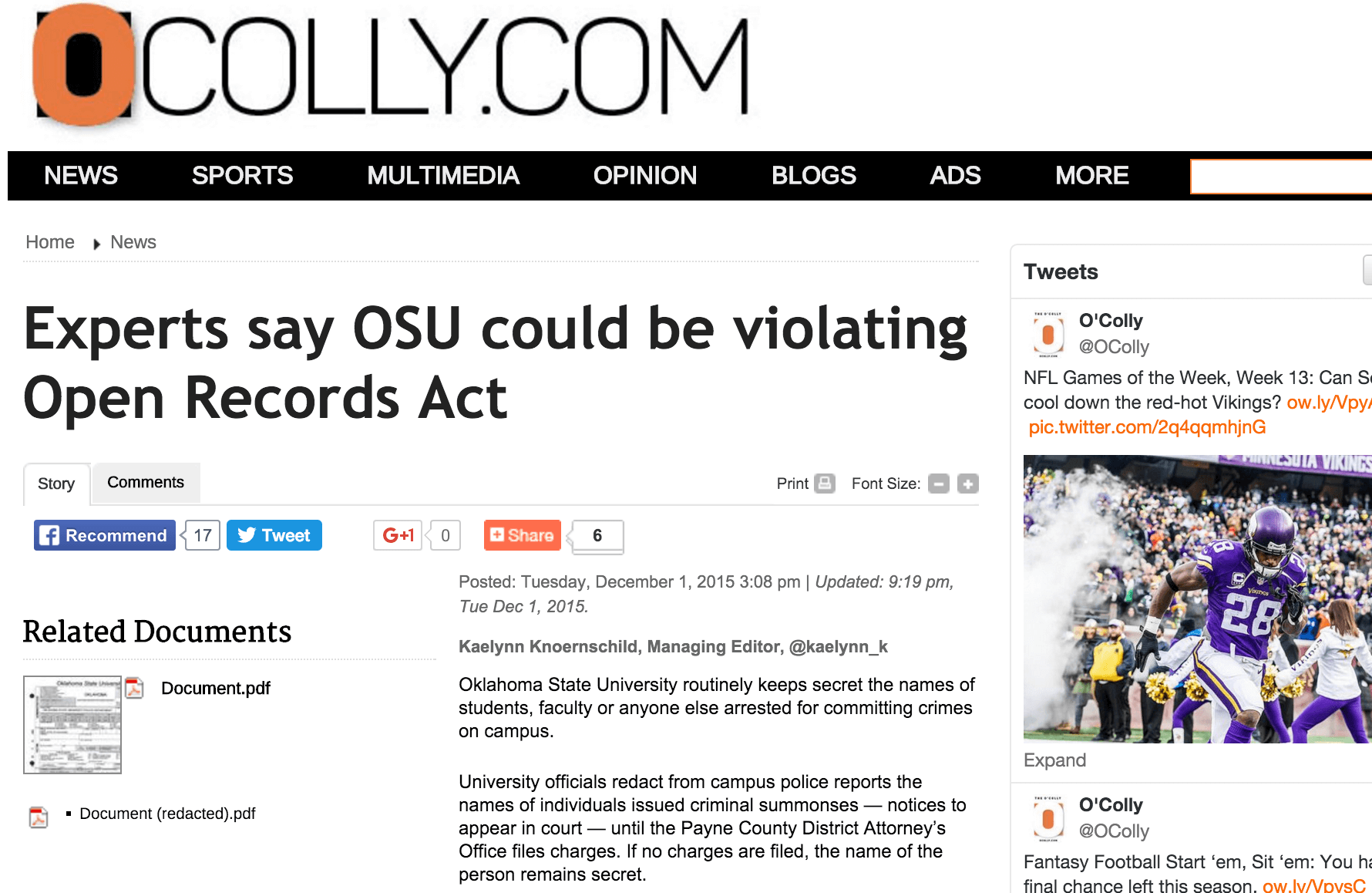The width and height of the screenshot is (1372, 893).
Task: Open the orange Share button
Action: (x=522, y=535)
